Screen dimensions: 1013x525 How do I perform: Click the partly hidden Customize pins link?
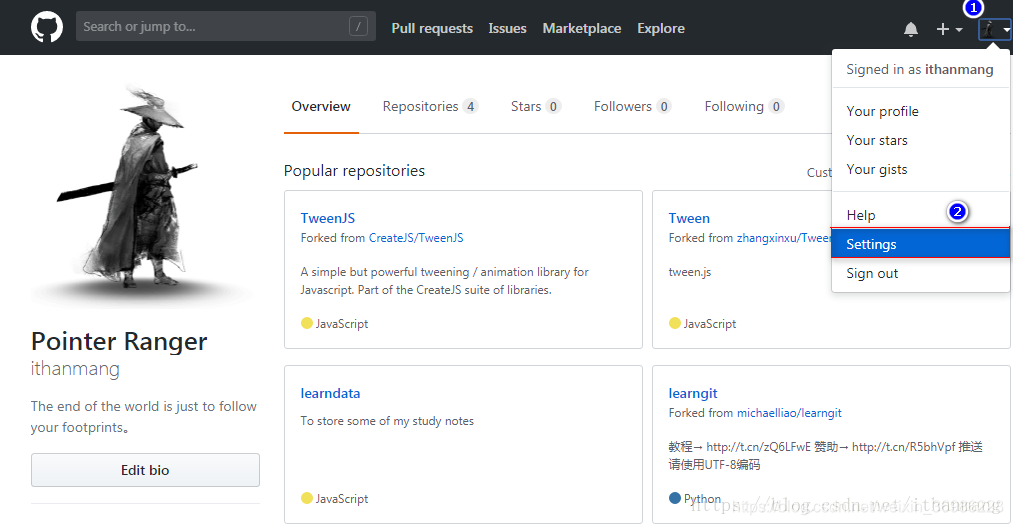[x=819, y=172]
